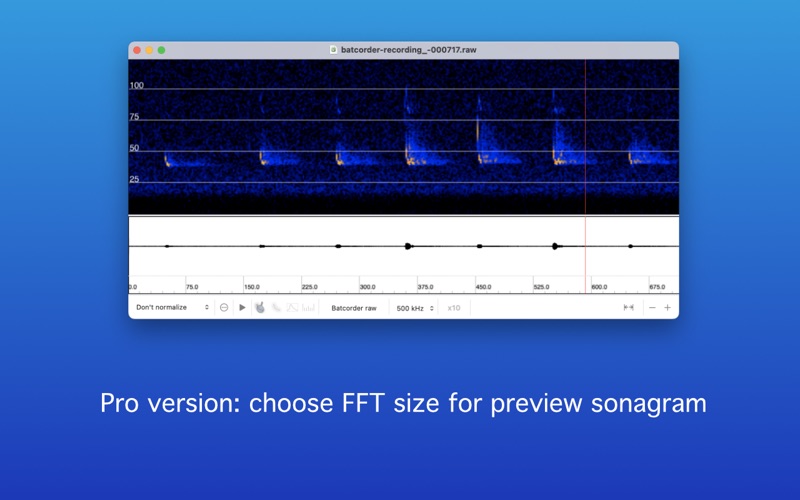Click the 300.0 mark on time ruler

[x=367, y=287]
